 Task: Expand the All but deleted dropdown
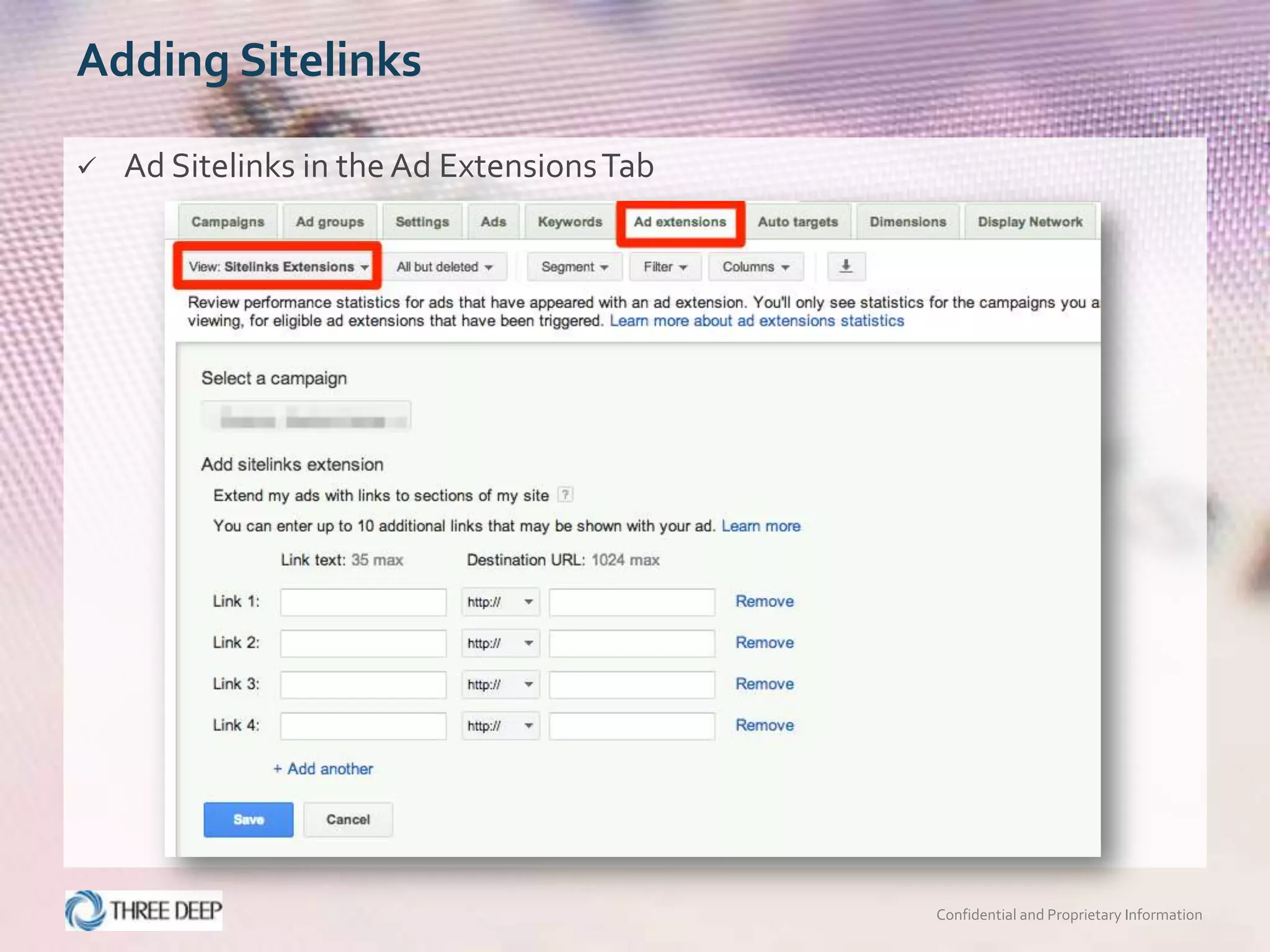pos(445,267)
